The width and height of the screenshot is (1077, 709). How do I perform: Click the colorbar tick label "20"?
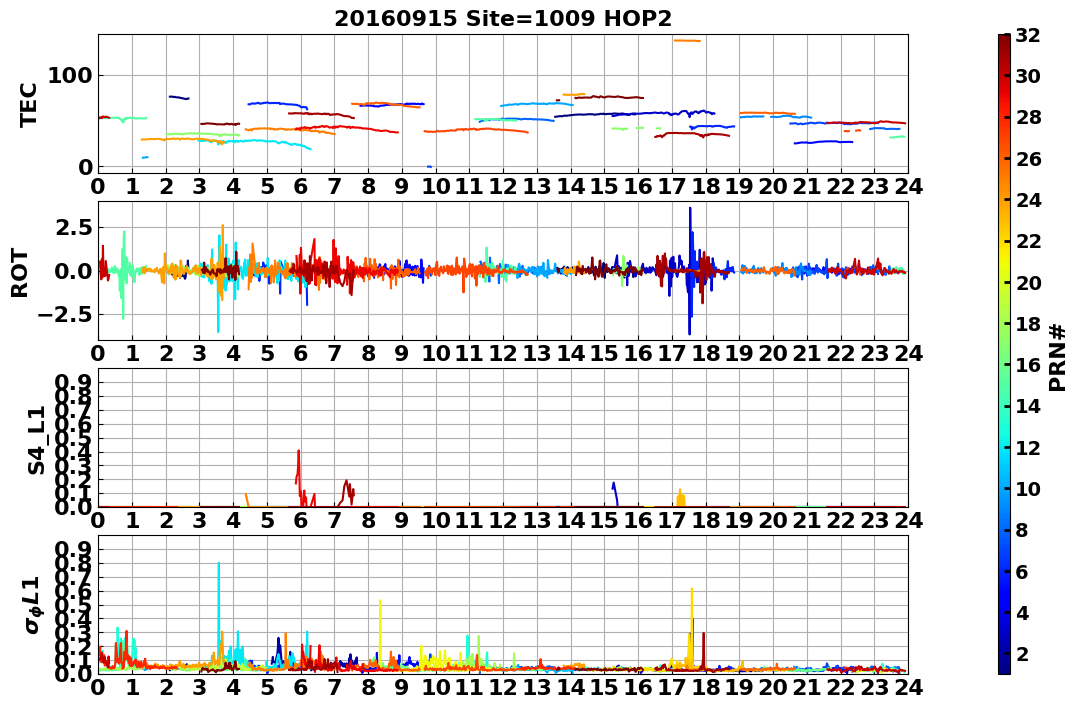click(1028, 282)
